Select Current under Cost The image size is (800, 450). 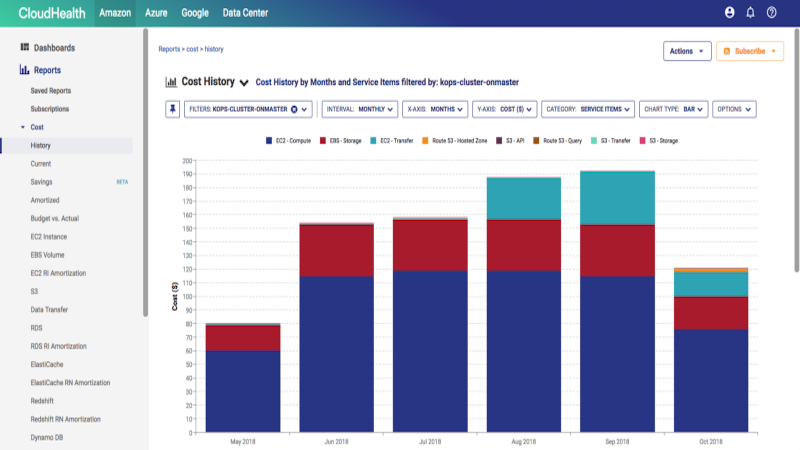40,164
